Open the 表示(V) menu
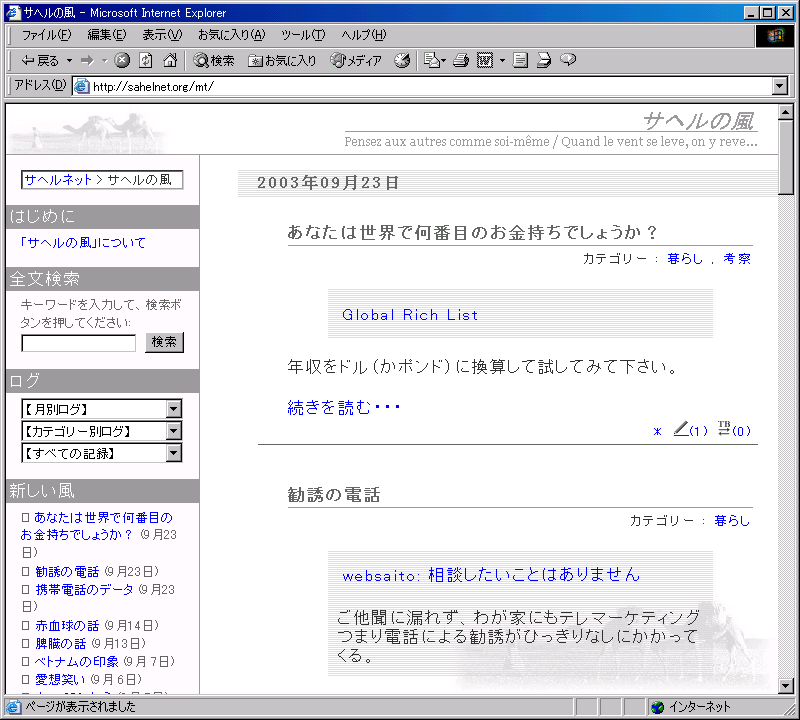The height and width of the screenshot is (720, 800). 162,35
